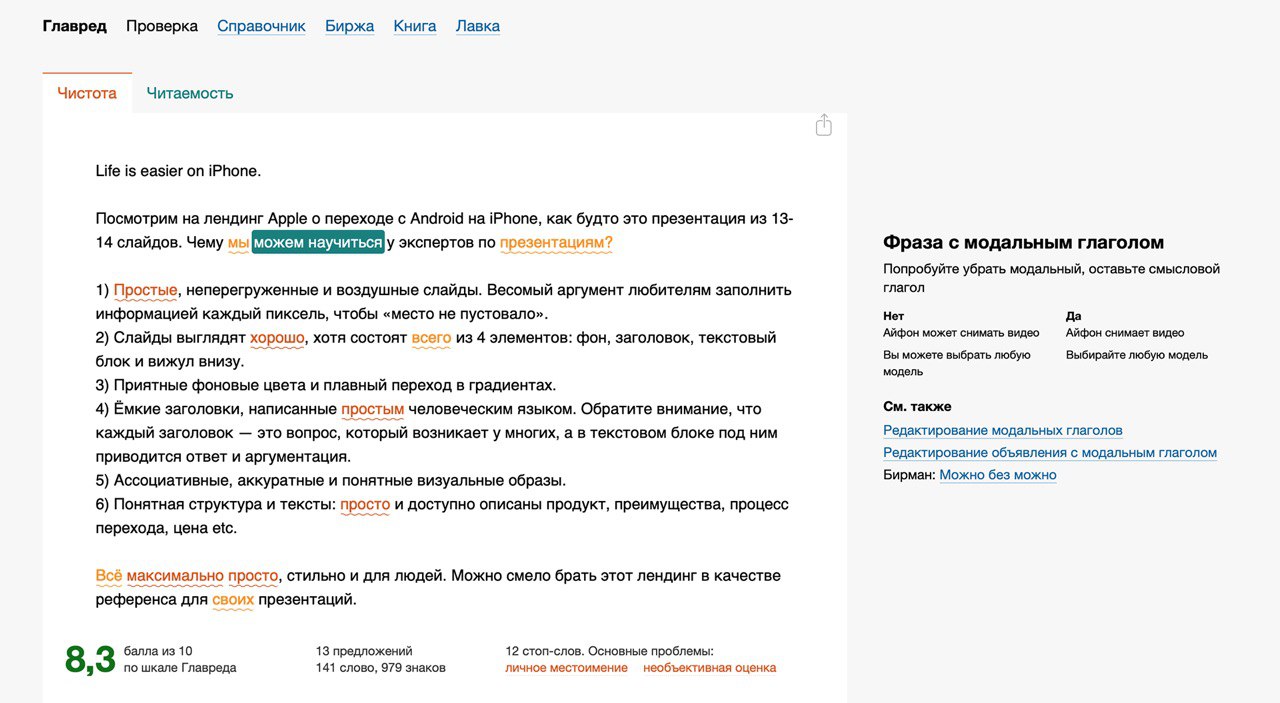Click the highlighted phrase можем научиться
Viewport: 1280px width, 703px height.
click(318, 242)
